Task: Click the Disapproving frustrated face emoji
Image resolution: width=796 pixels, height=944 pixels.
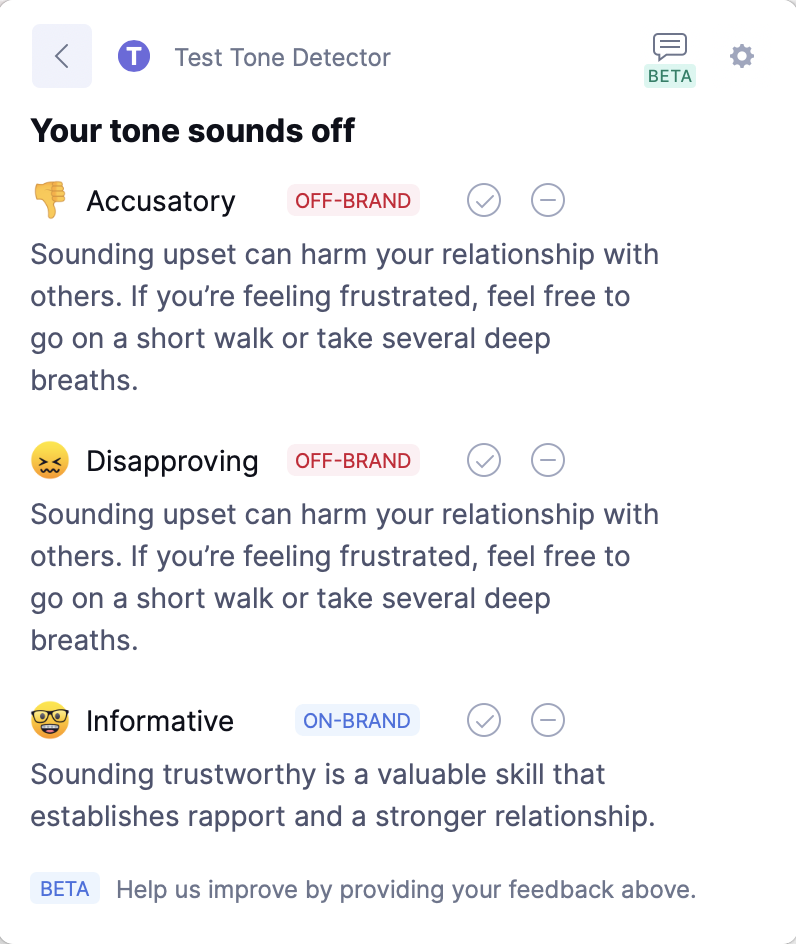Action: tap(49, 461)
